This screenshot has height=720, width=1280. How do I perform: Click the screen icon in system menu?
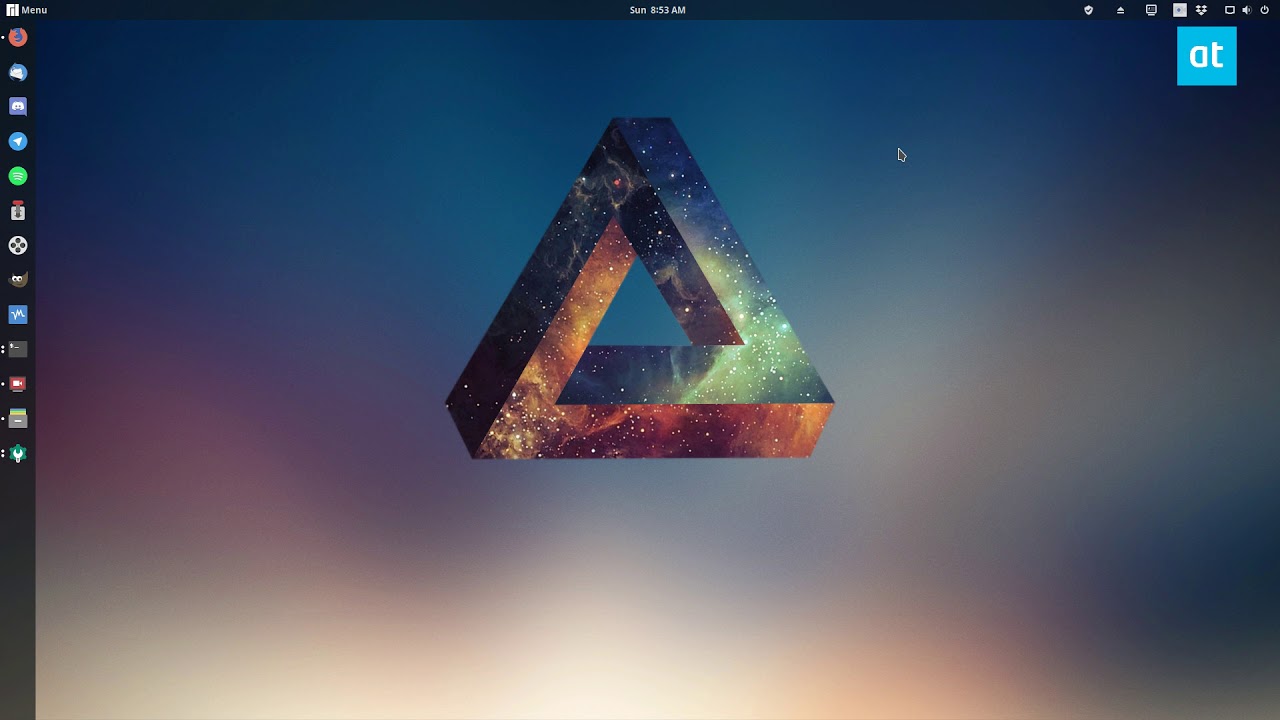(1230, 10)
